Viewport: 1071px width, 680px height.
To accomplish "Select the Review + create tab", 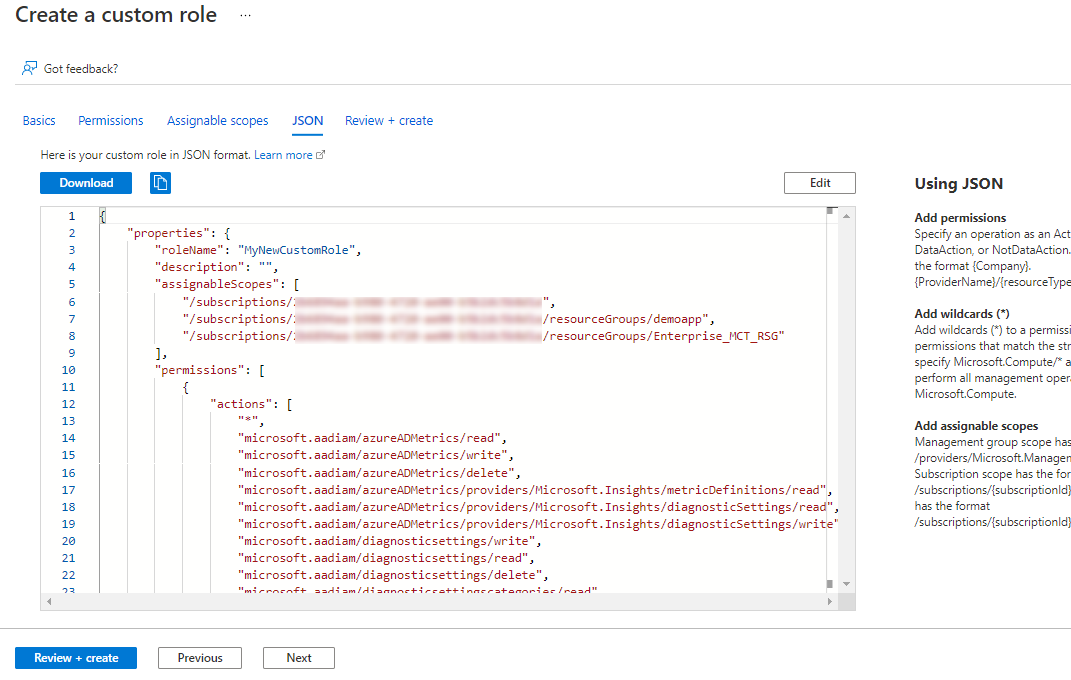I will (389, 121).
